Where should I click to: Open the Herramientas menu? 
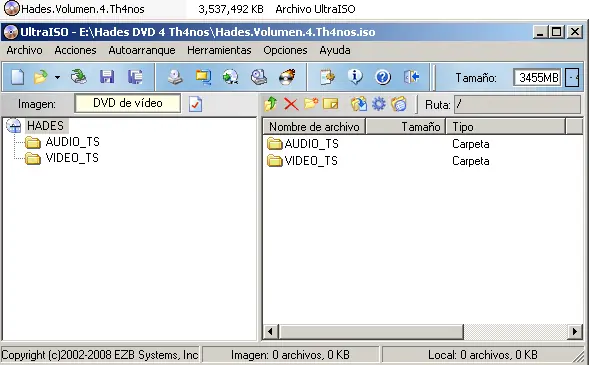(219, 50)
